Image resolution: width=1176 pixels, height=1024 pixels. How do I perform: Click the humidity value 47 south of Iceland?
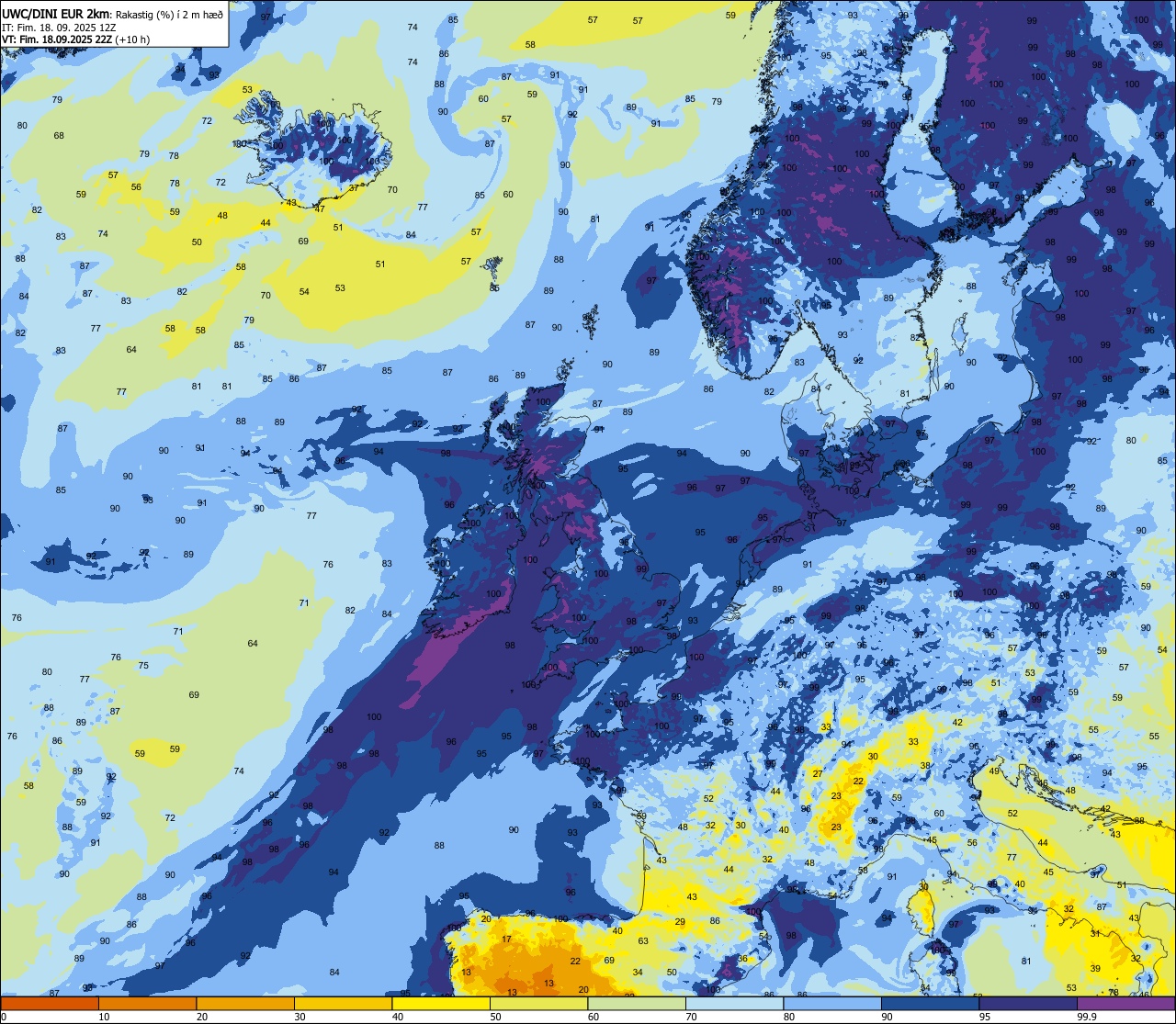tap(320, 208)
